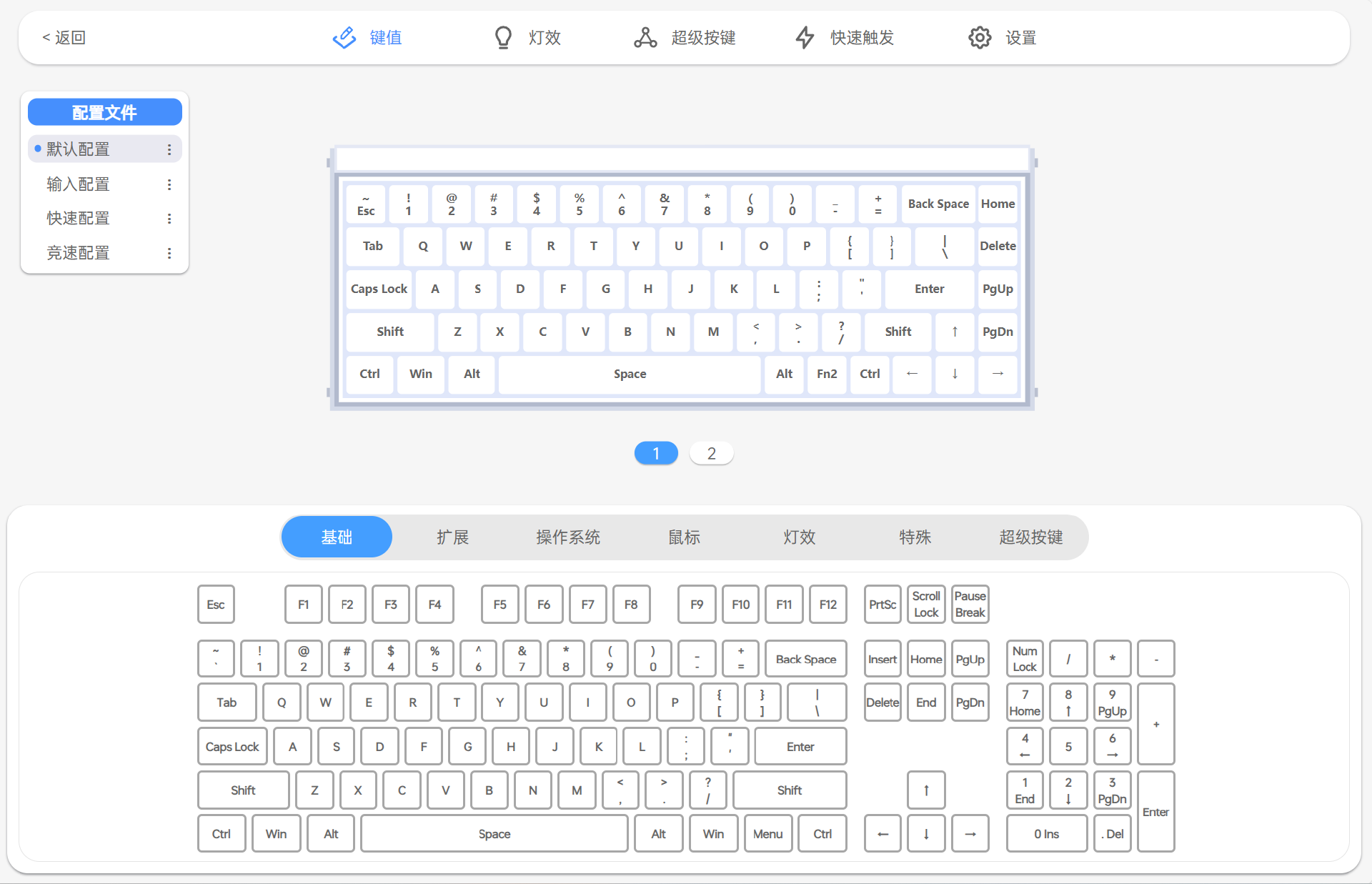
Task: Open the 超级按键 tab in the top navigation
Action: pos(685,37)
